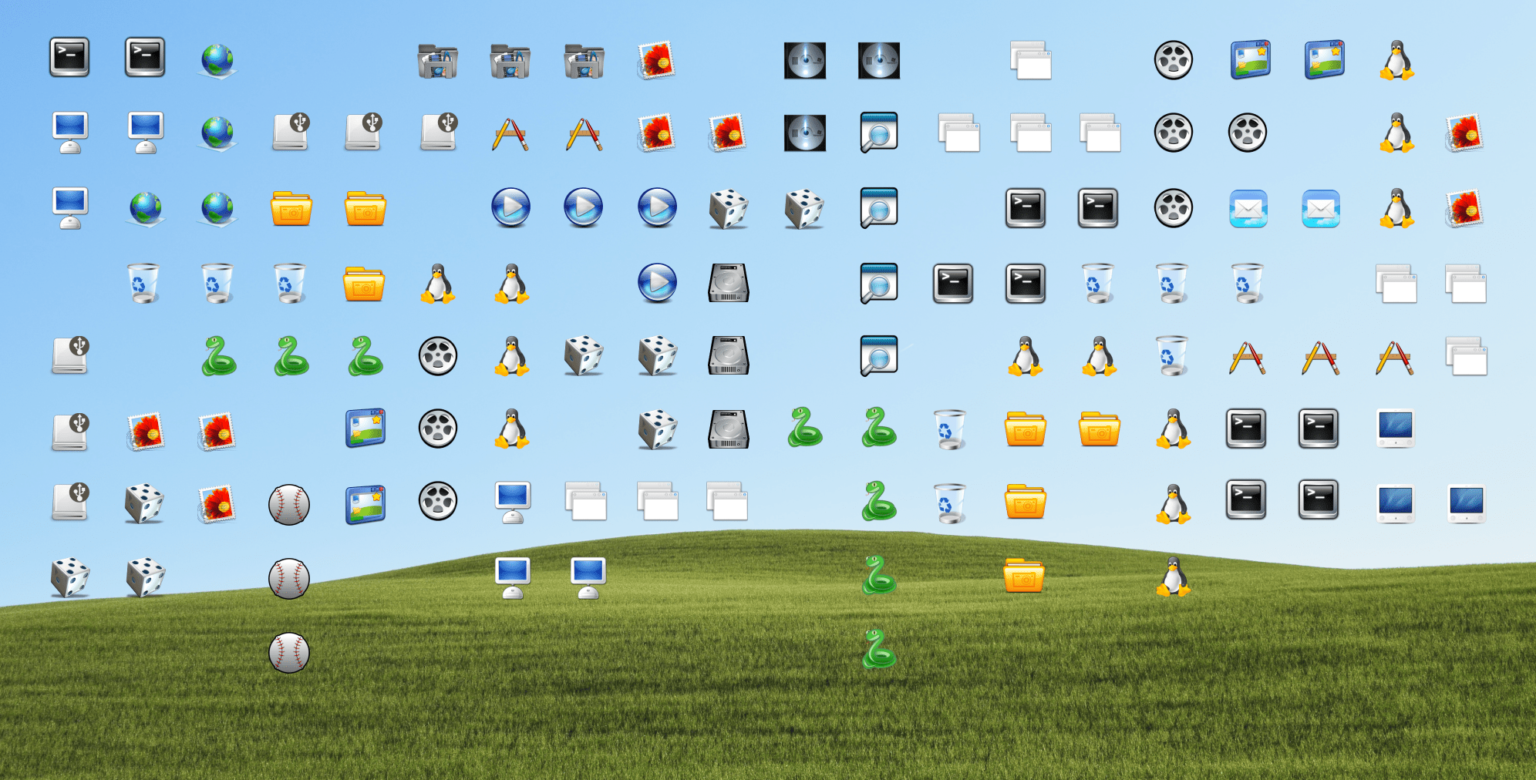
Task: Open the orange documents folder icon
Action: pyautogui.click(x=291, y=207)
